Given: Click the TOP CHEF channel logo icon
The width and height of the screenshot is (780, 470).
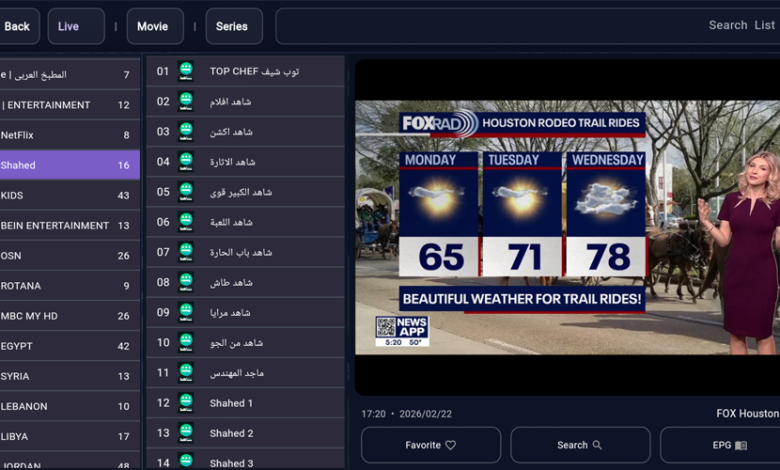Looking at the screenshot, I should pos(185,71).
